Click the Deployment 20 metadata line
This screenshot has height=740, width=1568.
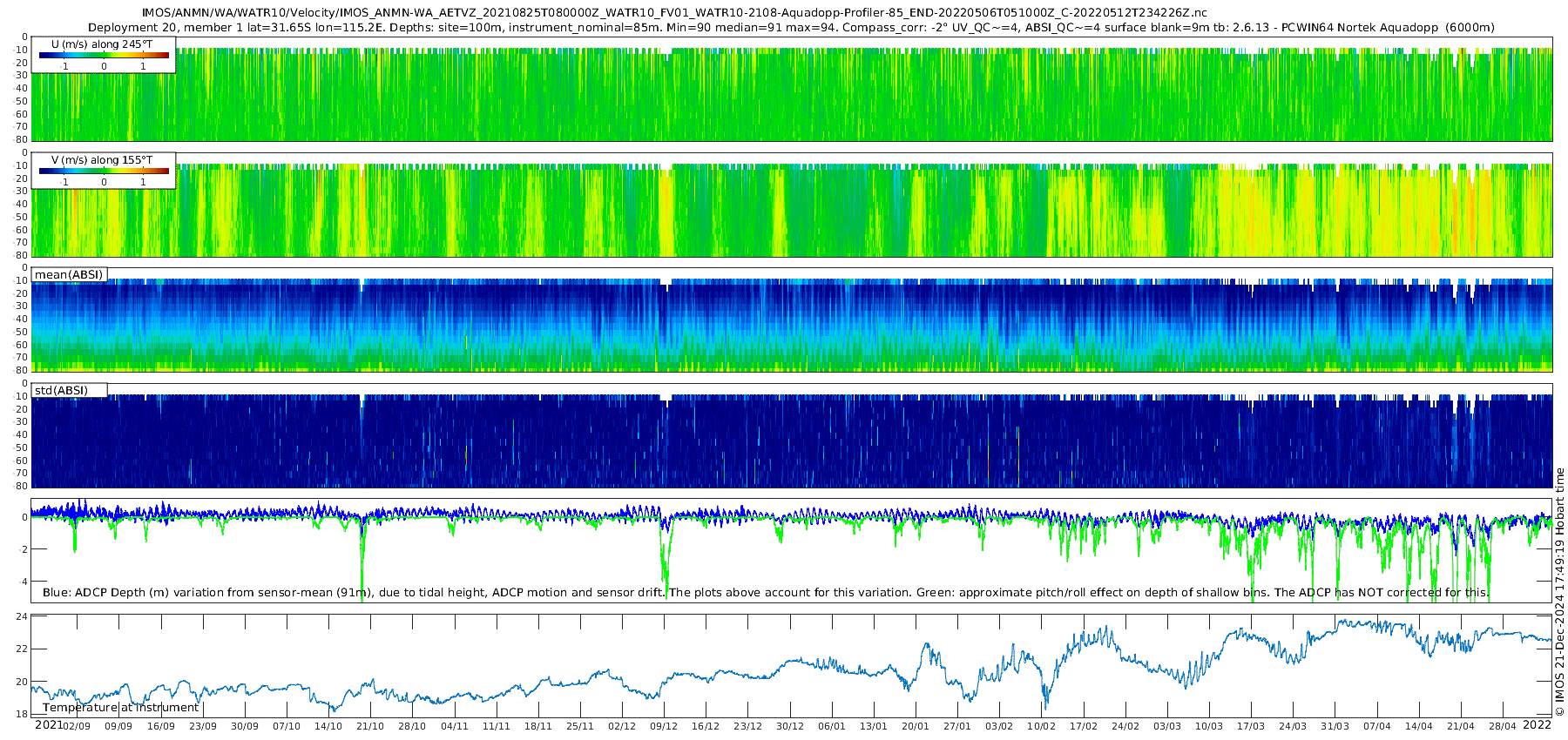click(x=791, y=28)
